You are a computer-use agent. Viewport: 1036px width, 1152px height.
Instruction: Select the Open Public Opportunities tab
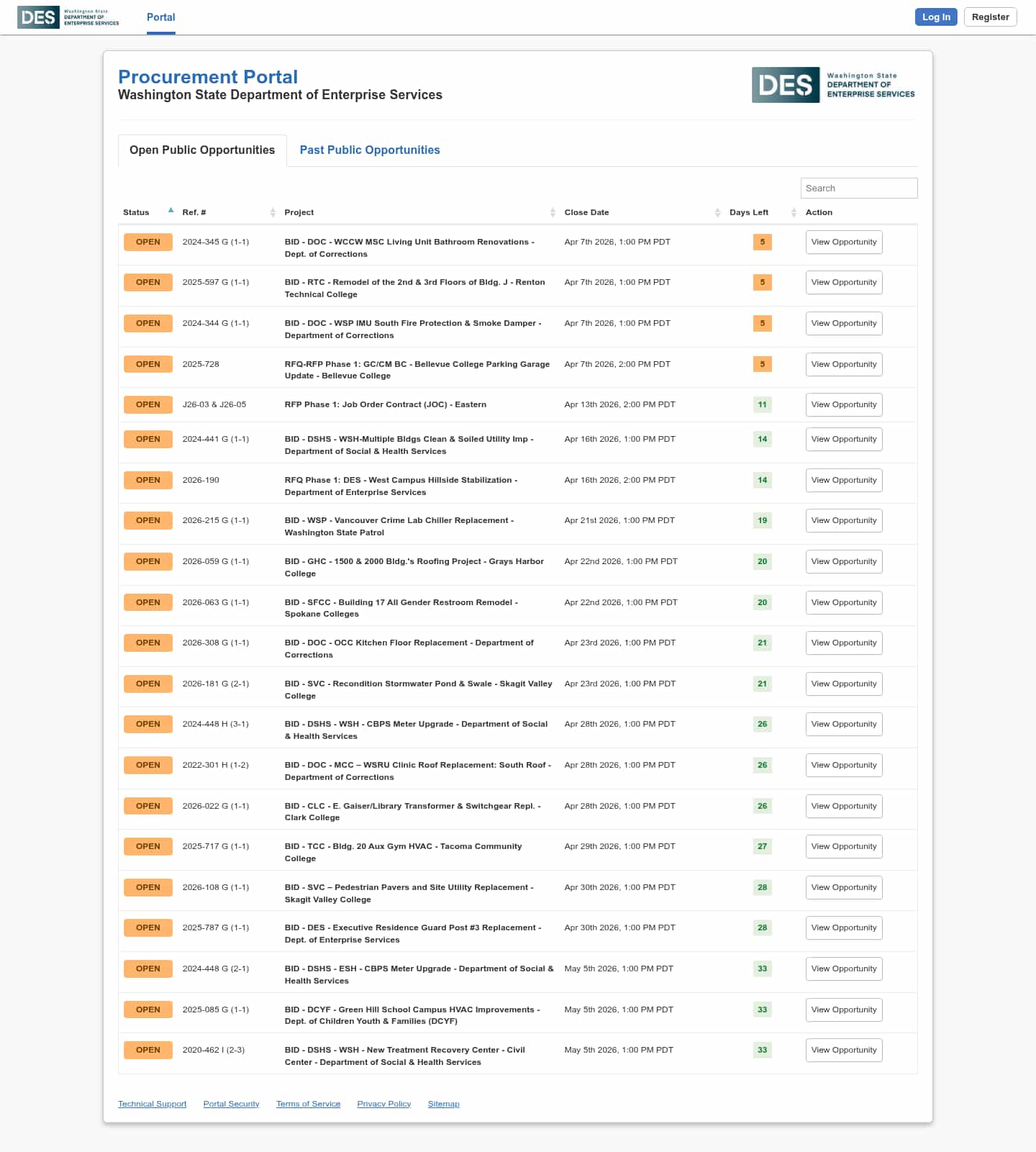202,150
